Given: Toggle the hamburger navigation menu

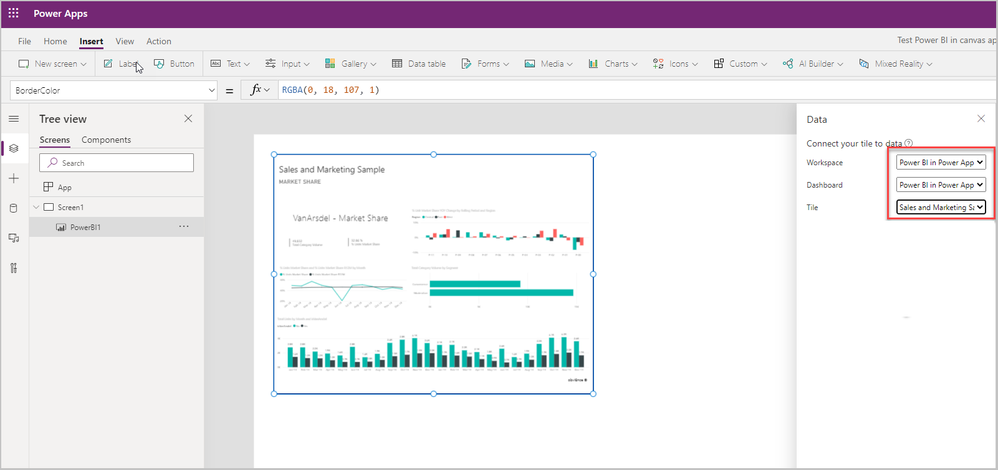Looking at the screenshot, I should 13,119.
